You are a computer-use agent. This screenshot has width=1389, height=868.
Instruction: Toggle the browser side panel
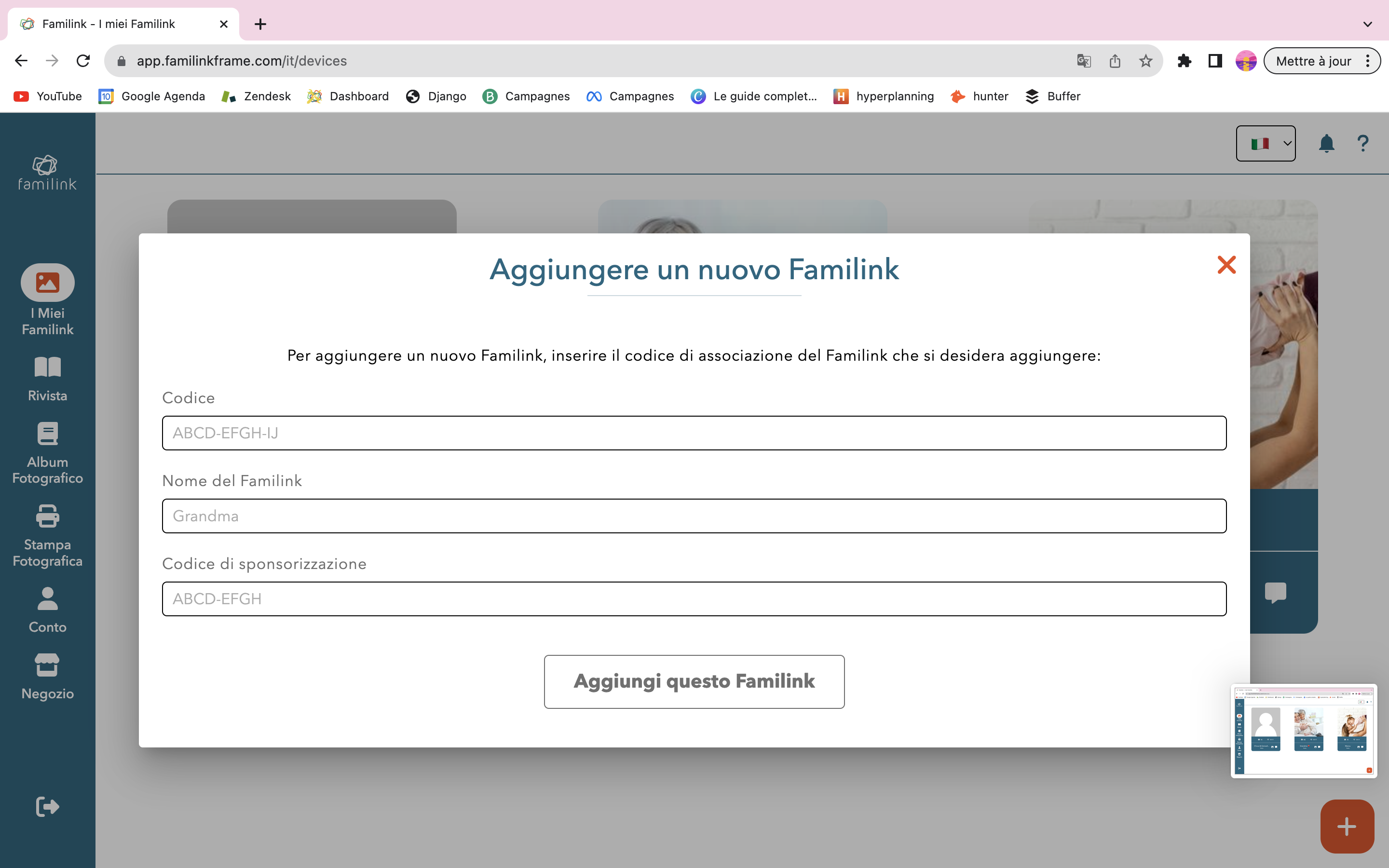point(1215,61)
